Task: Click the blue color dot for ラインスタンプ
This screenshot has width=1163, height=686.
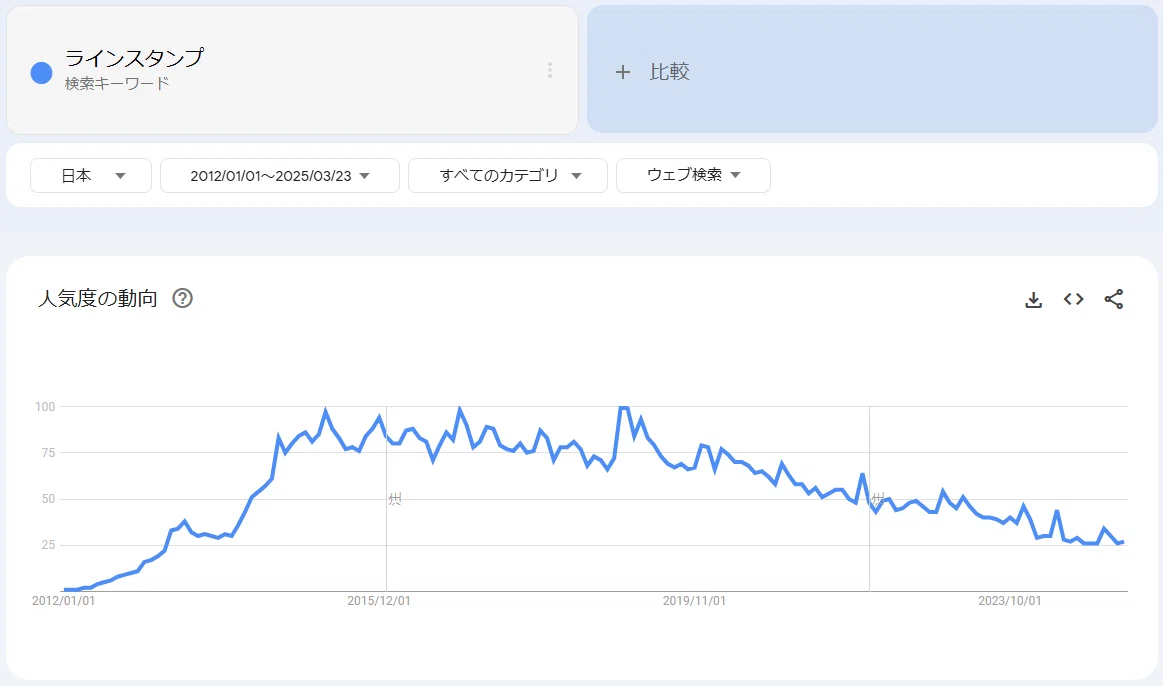Action: (x=42, y=73)
